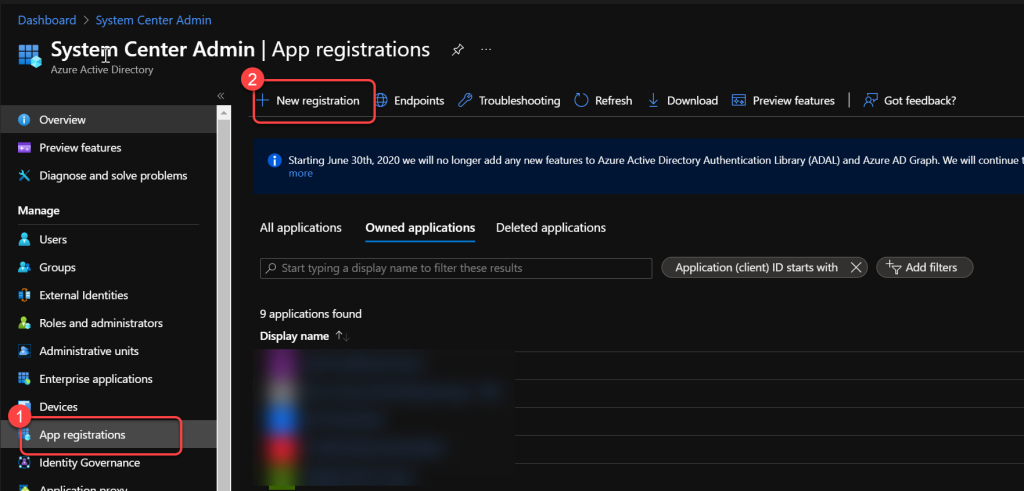Image resolution: width=1024 pixels, height=491 pixels.
Task: Click the Add filters button
Action: point(924,267)
